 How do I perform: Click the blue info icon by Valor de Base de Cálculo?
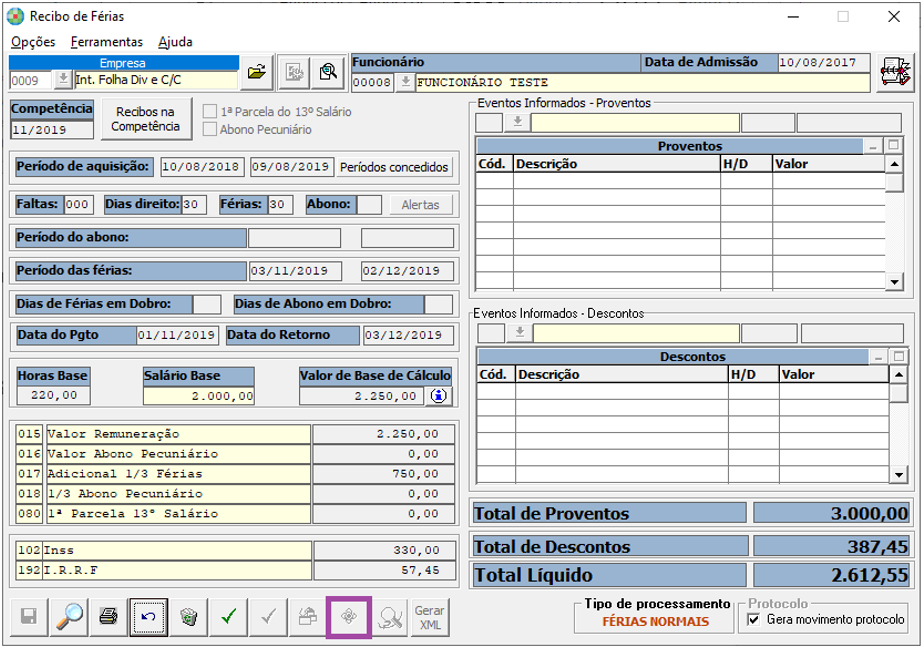(x=439, y=396)
